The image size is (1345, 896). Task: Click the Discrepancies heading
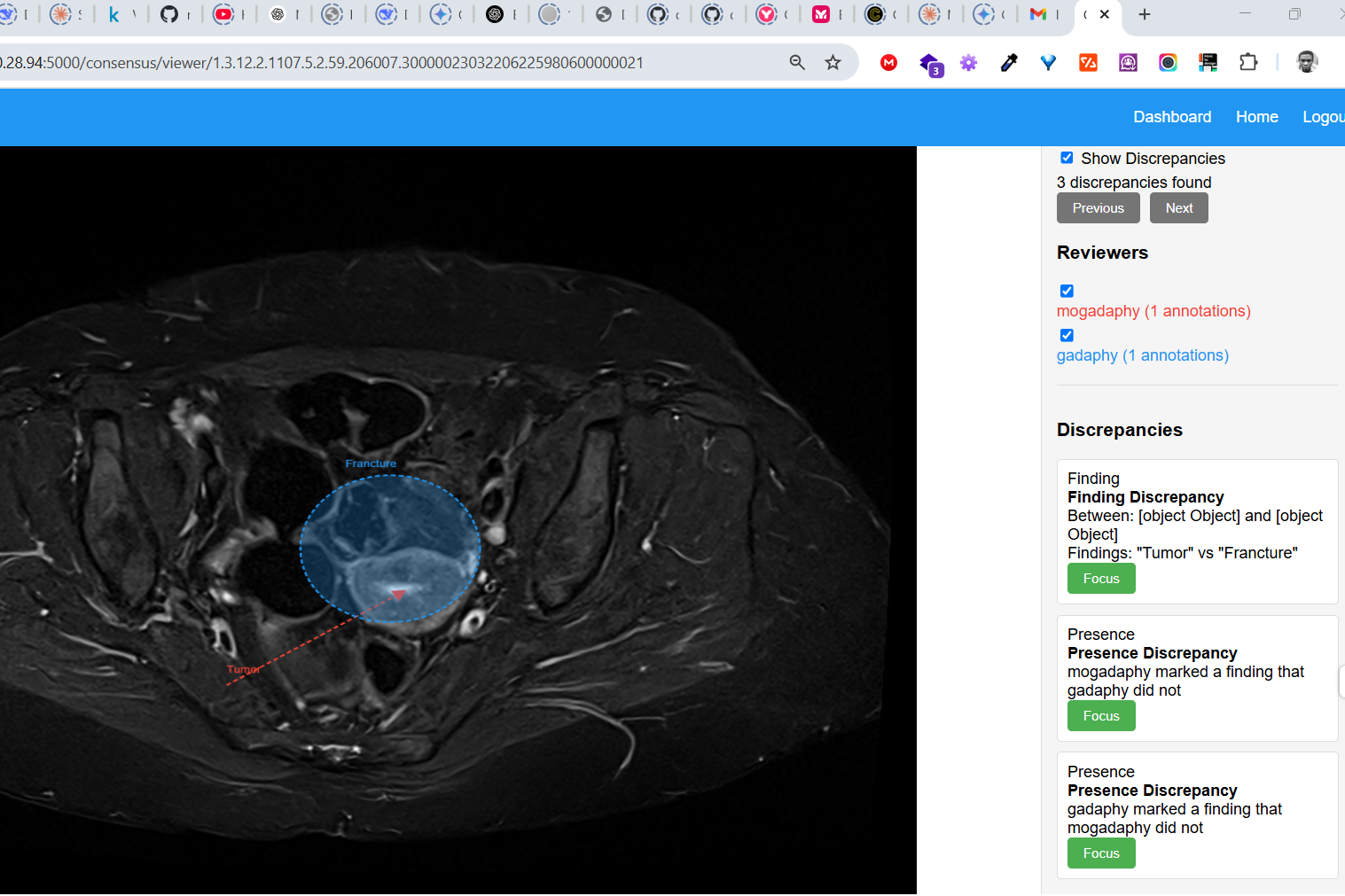[1120, 430]
